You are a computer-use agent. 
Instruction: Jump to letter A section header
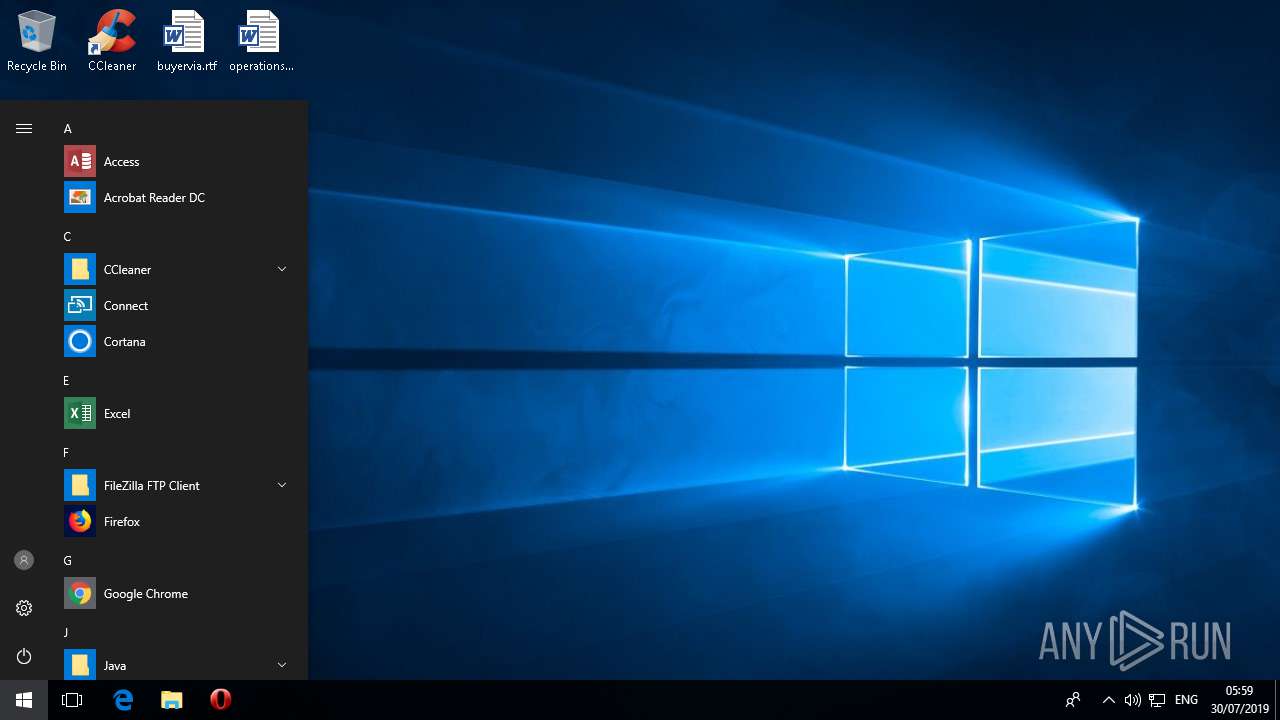pyautogui.click(x=68, y=129)
